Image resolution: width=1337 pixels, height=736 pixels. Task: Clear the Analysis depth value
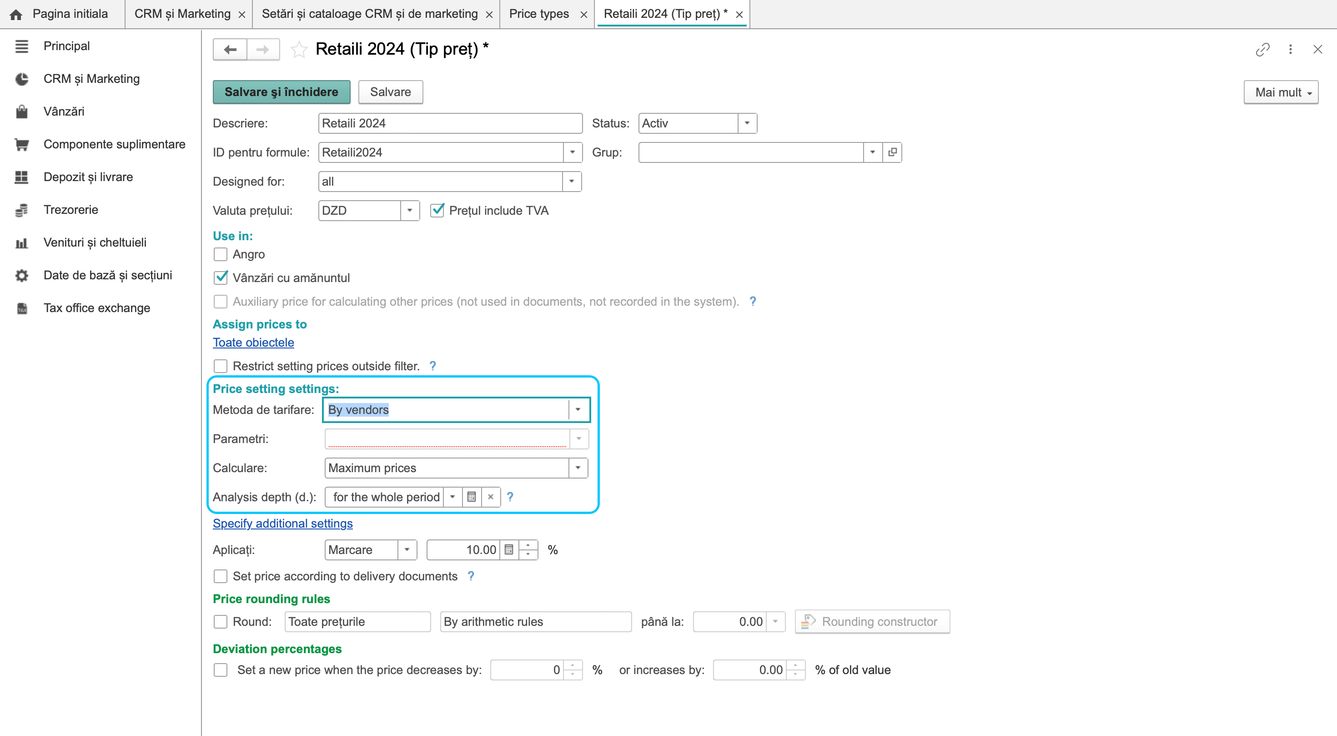[x=491, y=497]
